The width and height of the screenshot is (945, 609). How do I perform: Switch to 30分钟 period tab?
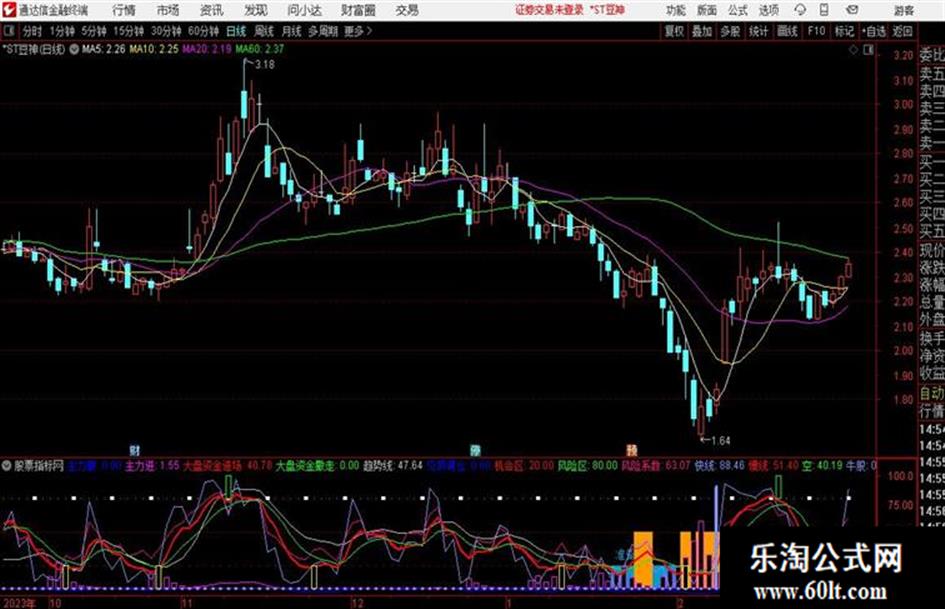tap(165, 31)
